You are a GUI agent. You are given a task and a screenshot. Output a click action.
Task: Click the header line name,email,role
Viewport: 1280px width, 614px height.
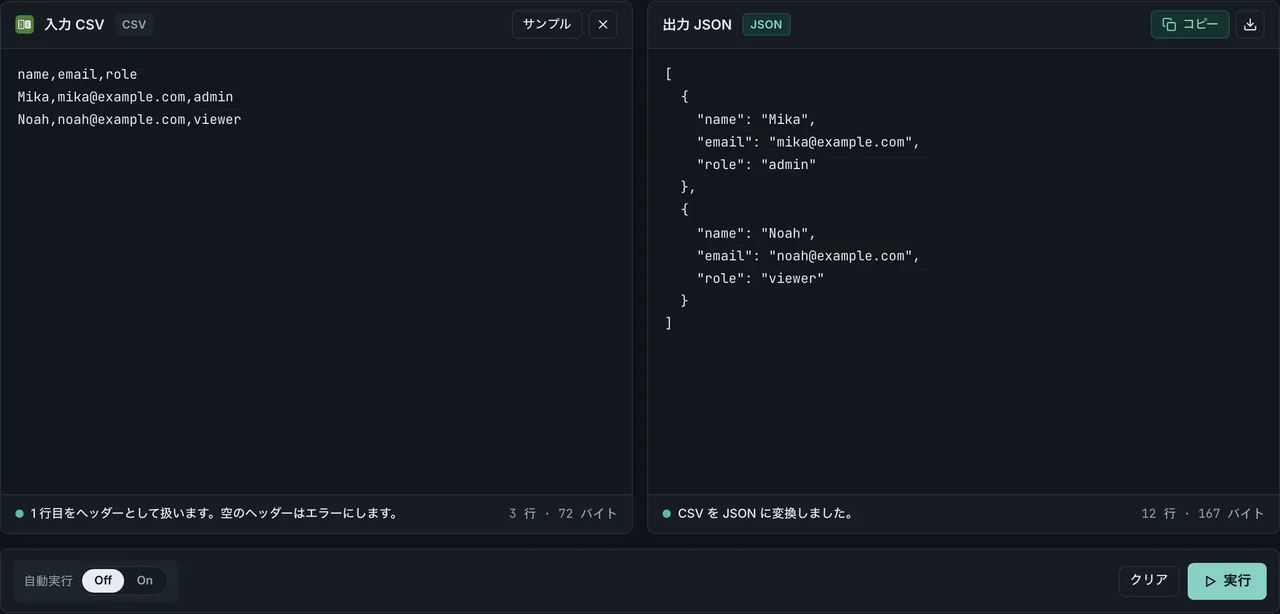77,74
